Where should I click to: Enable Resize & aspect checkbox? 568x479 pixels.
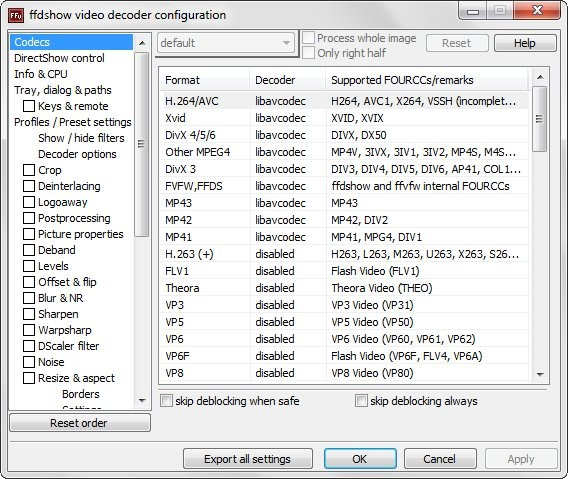(x=29, y=378)
